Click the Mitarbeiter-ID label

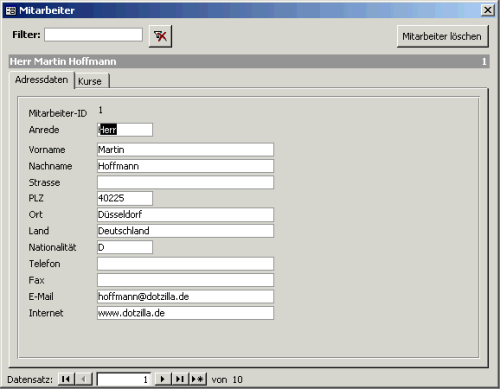(58, 113)
